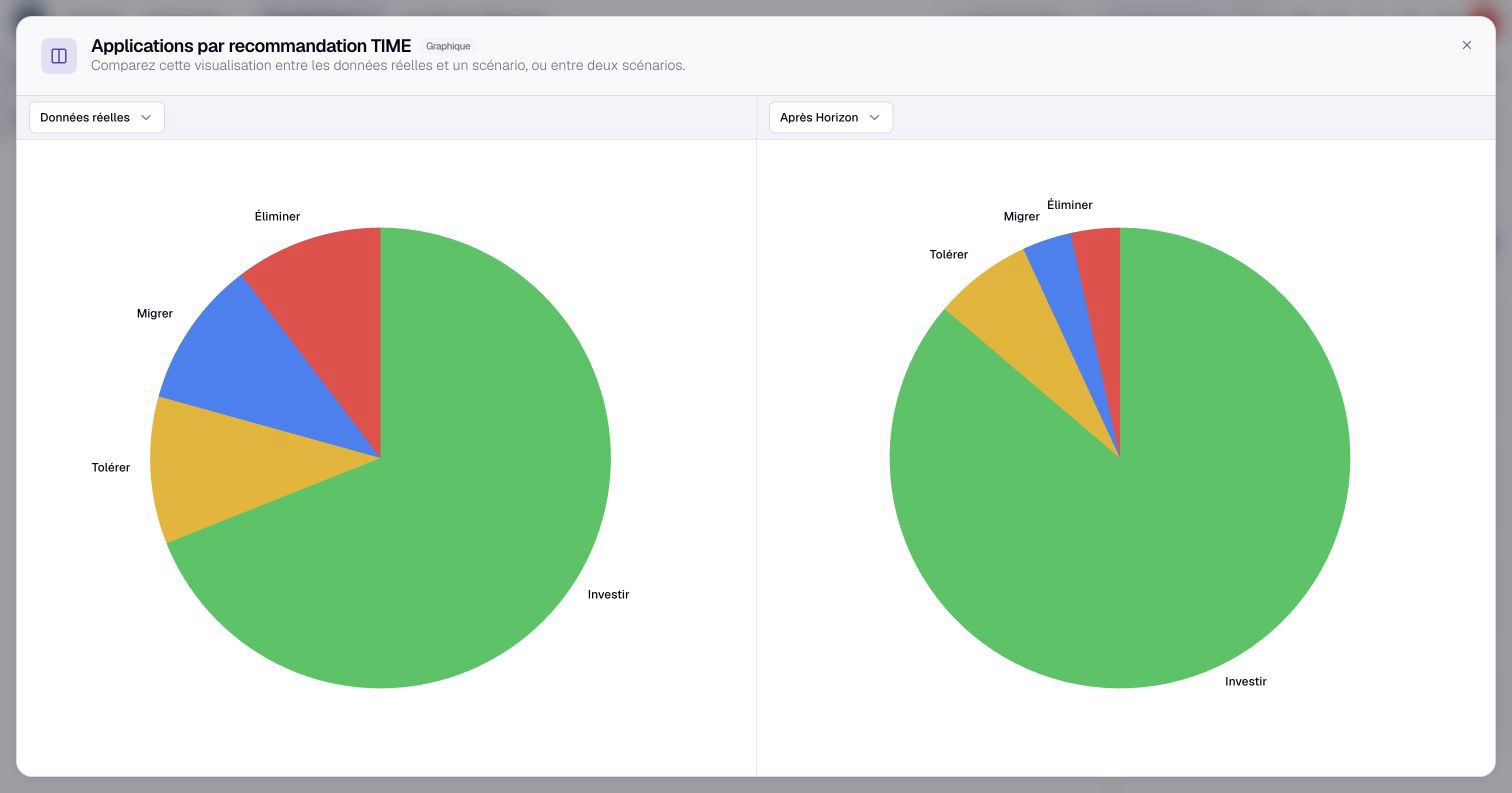Image resolution: width=1512 pixels, height=793 pixels.
Task: Click the title Applications par recommandation TIME
Action: tap(251, 45)
